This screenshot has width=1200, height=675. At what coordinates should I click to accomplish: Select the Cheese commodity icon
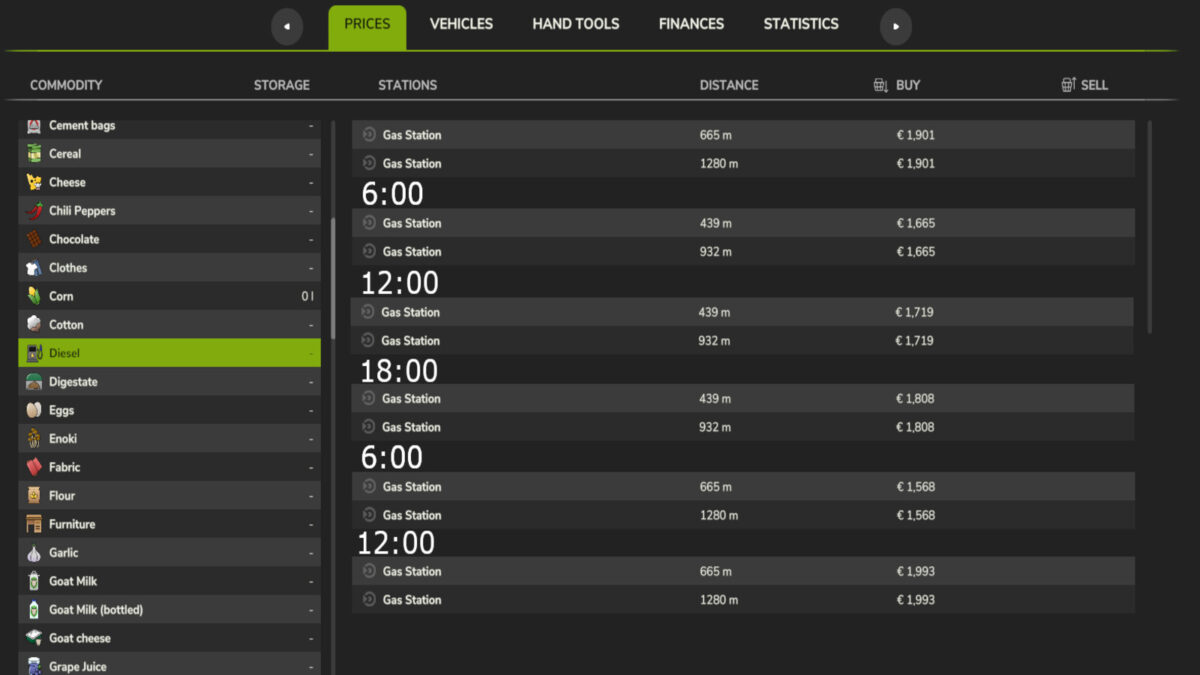33,182
